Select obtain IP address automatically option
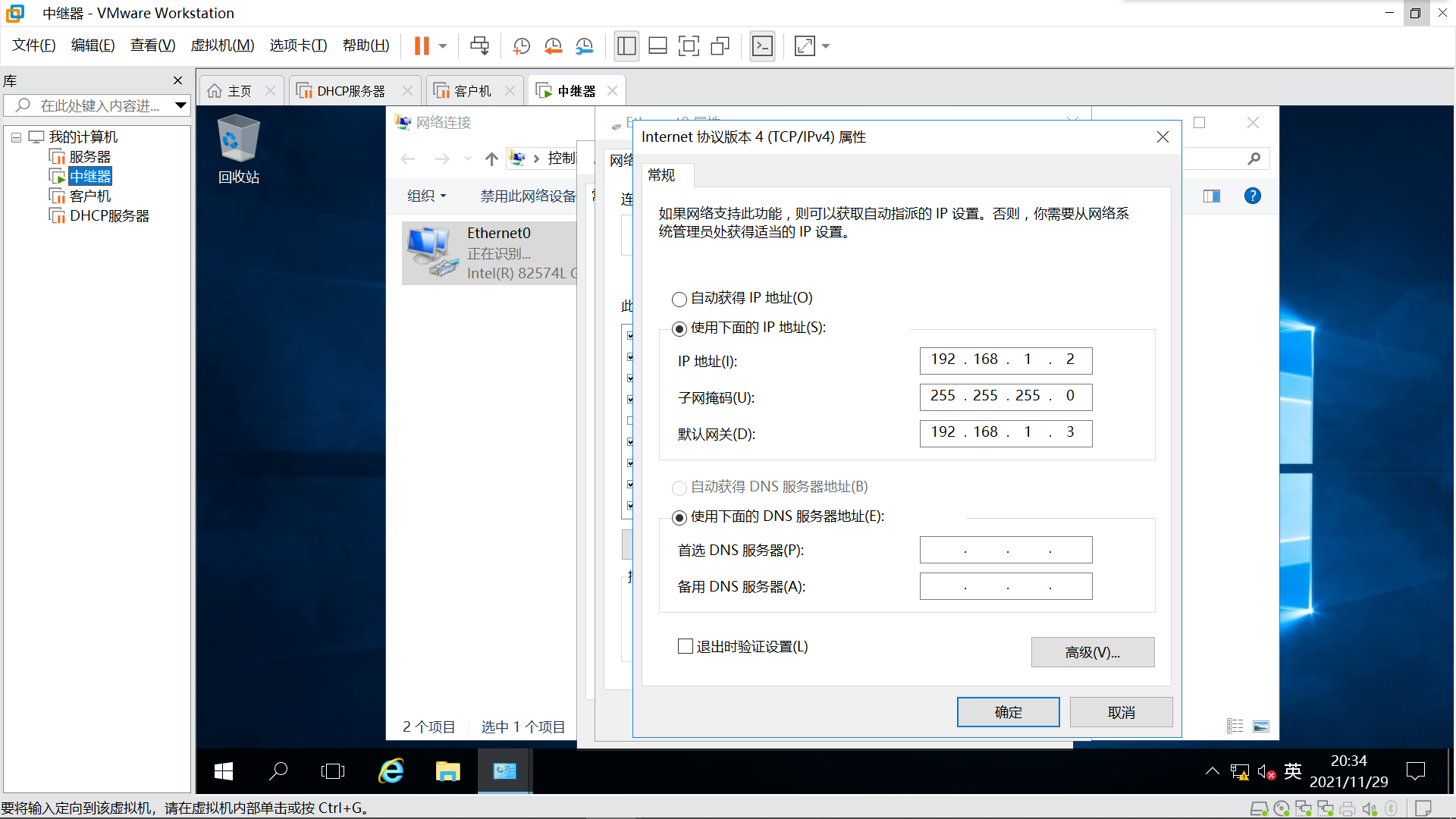Image resolution: width=1456 pixels, height=819 pixels. click(679, 299)
